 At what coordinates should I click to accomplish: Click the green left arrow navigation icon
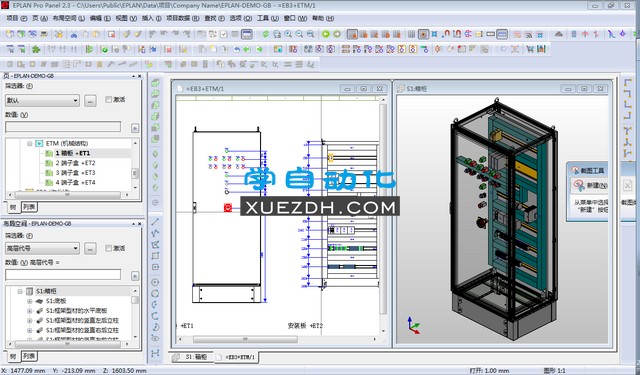325,34
